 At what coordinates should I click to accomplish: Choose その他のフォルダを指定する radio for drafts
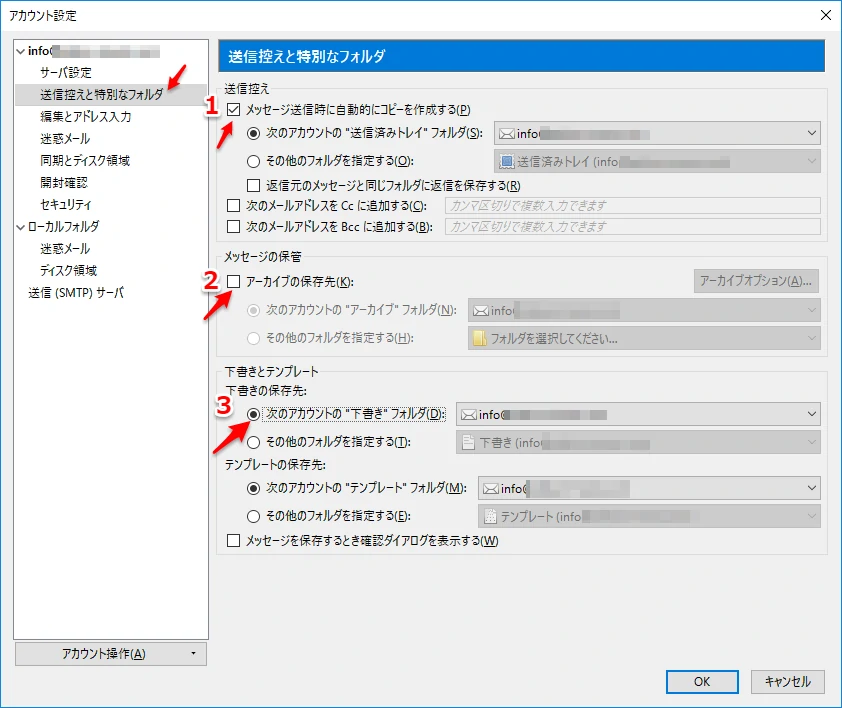tap(254, 442)
